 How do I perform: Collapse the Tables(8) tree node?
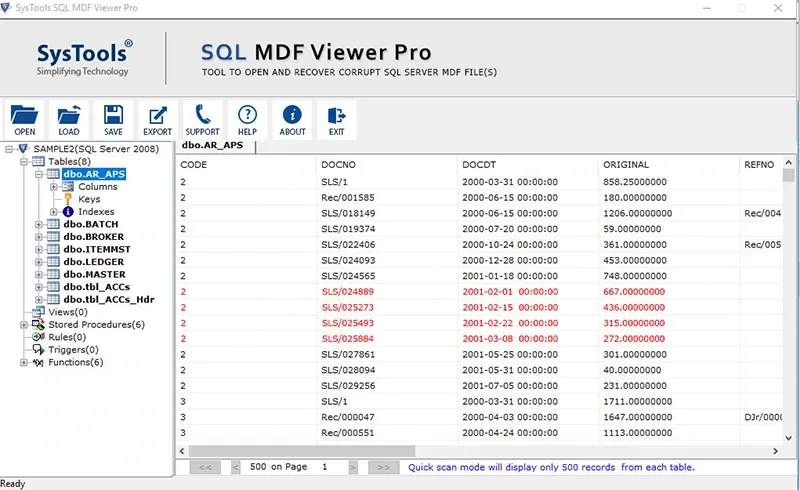(x=23, y=162)
